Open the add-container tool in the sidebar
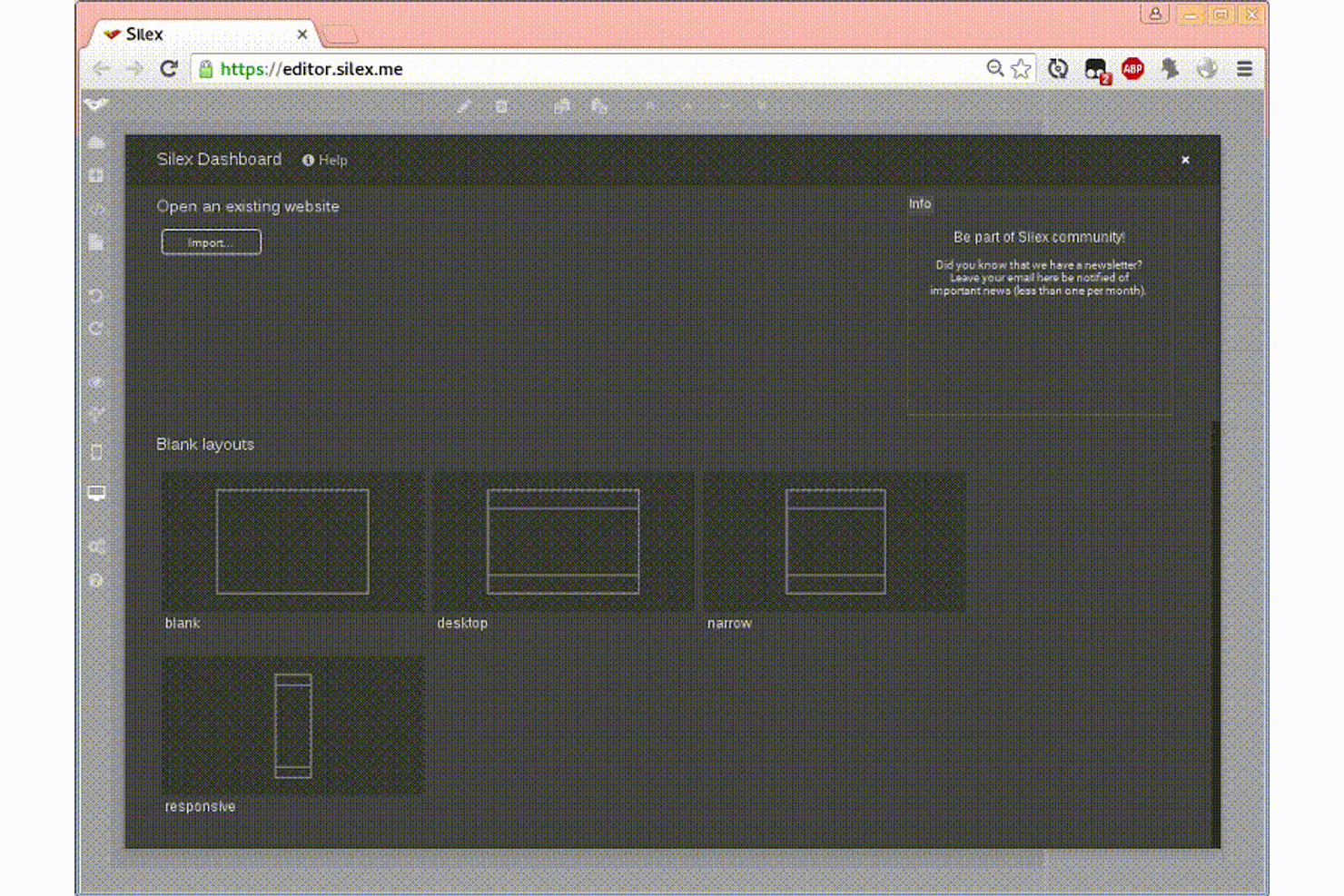Image resolution: width=1344 pixels, height=896 pixels. (x=97, y=175)
